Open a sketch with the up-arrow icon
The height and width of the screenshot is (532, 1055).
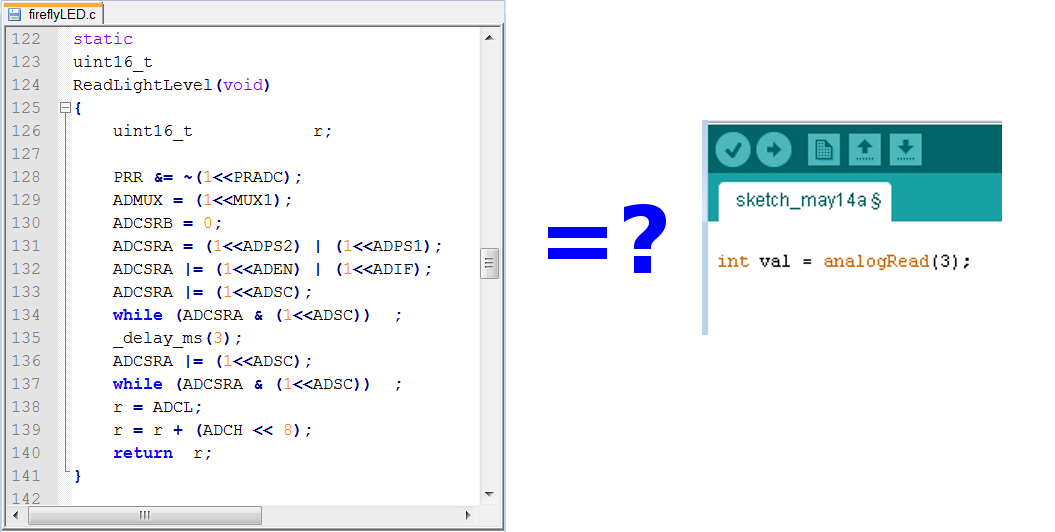pyautogui.click(x=865, y=149)
